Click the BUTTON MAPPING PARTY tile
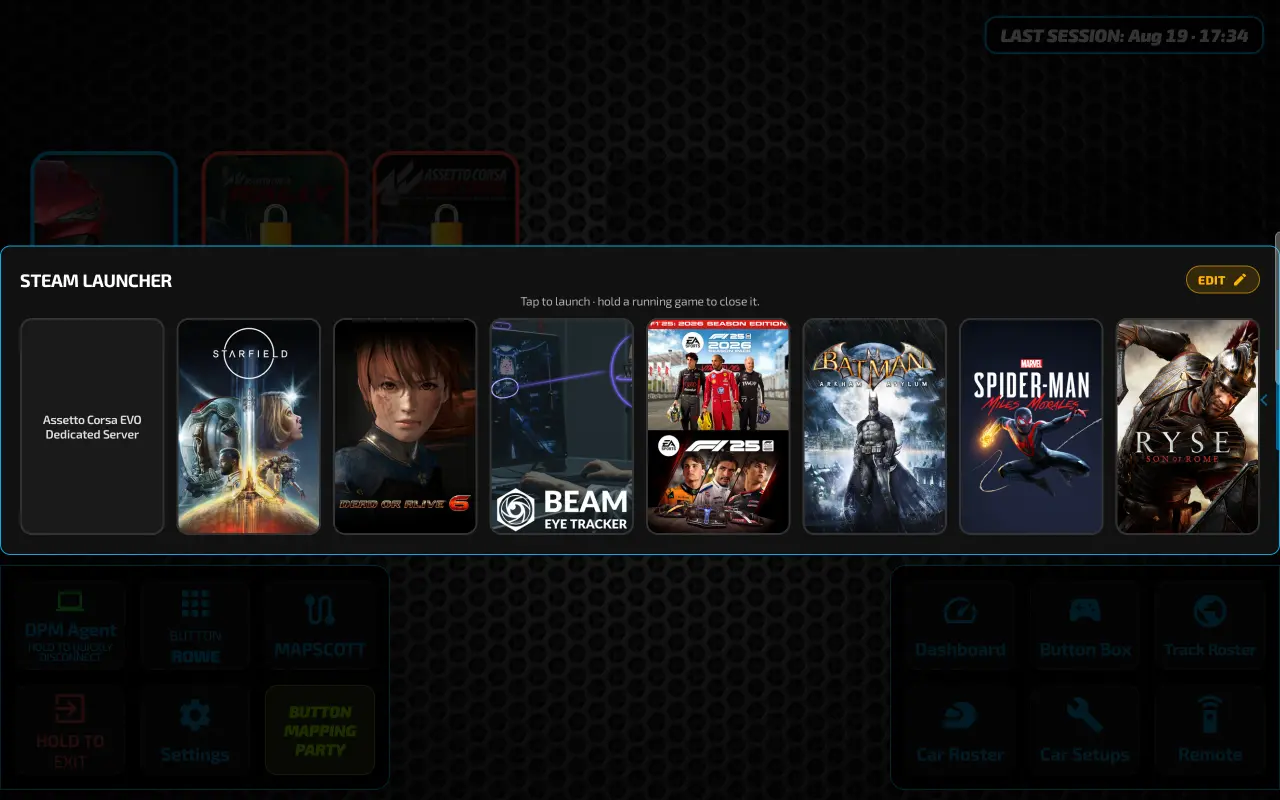 click(320, 730)
